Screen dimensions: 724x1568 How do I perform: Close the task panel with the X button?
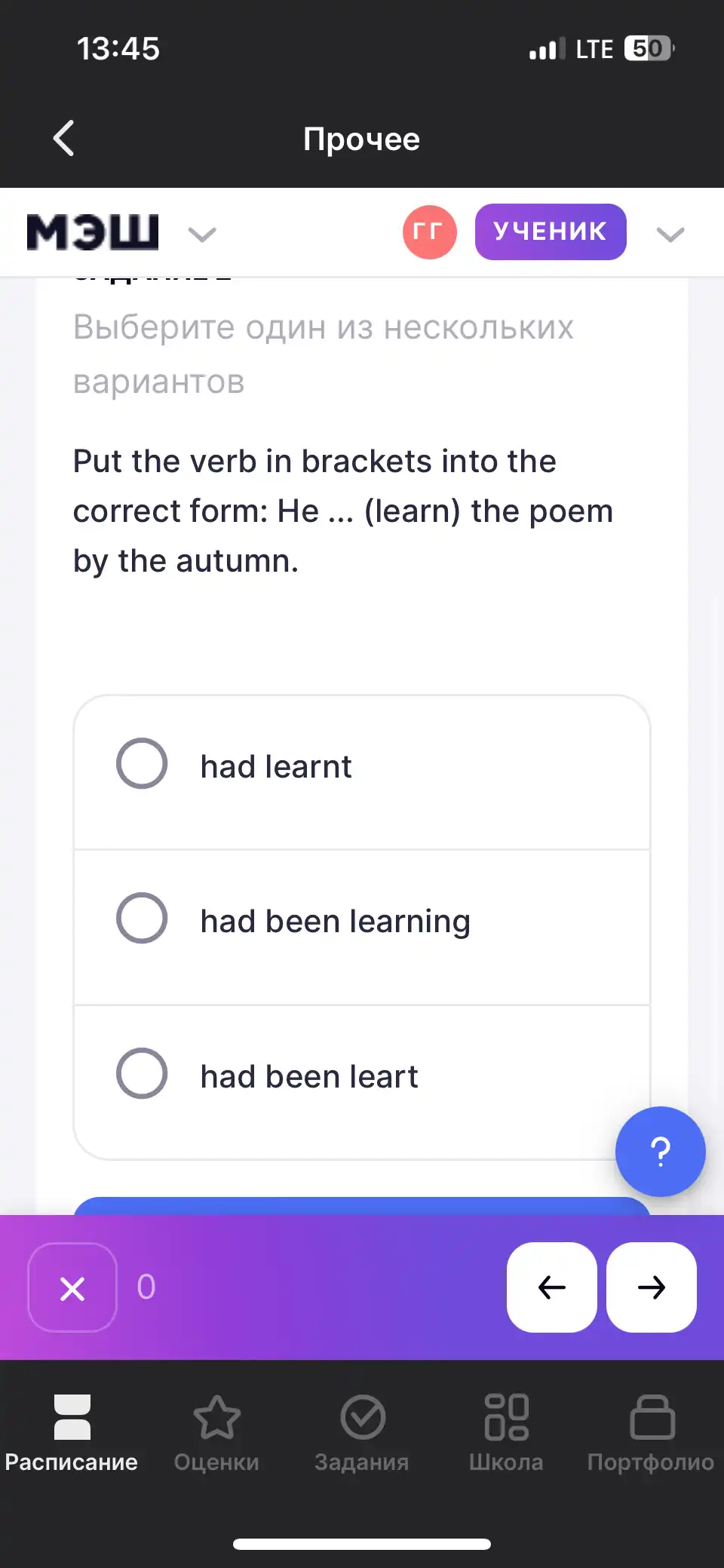point(72,1287)
